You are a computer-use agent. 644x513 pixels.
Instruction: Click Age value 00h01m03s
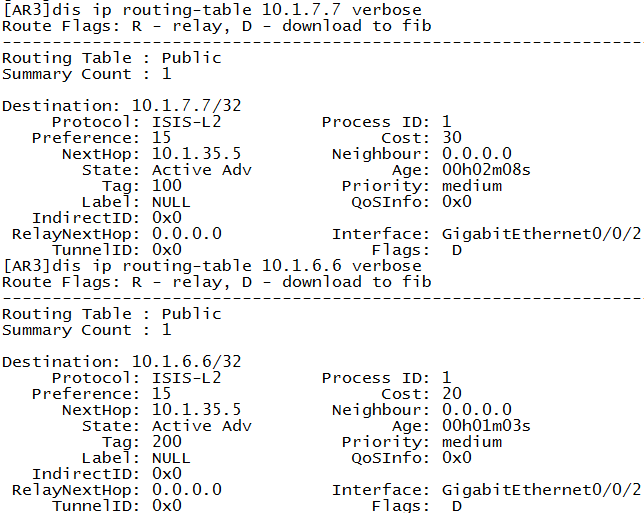[x=486, y=426]
